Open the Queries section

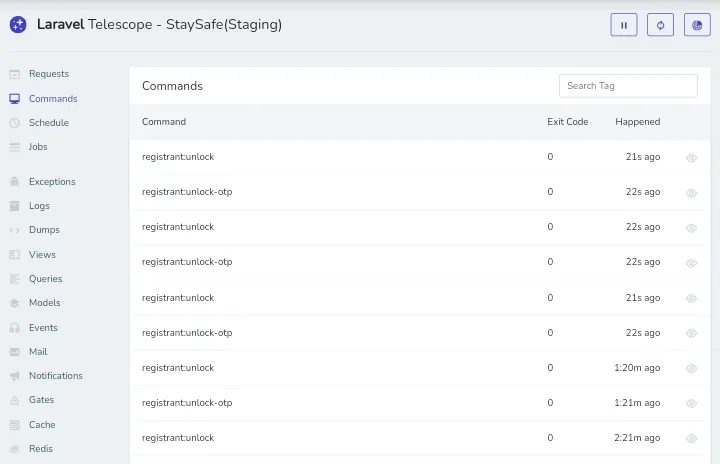(45, 278)
